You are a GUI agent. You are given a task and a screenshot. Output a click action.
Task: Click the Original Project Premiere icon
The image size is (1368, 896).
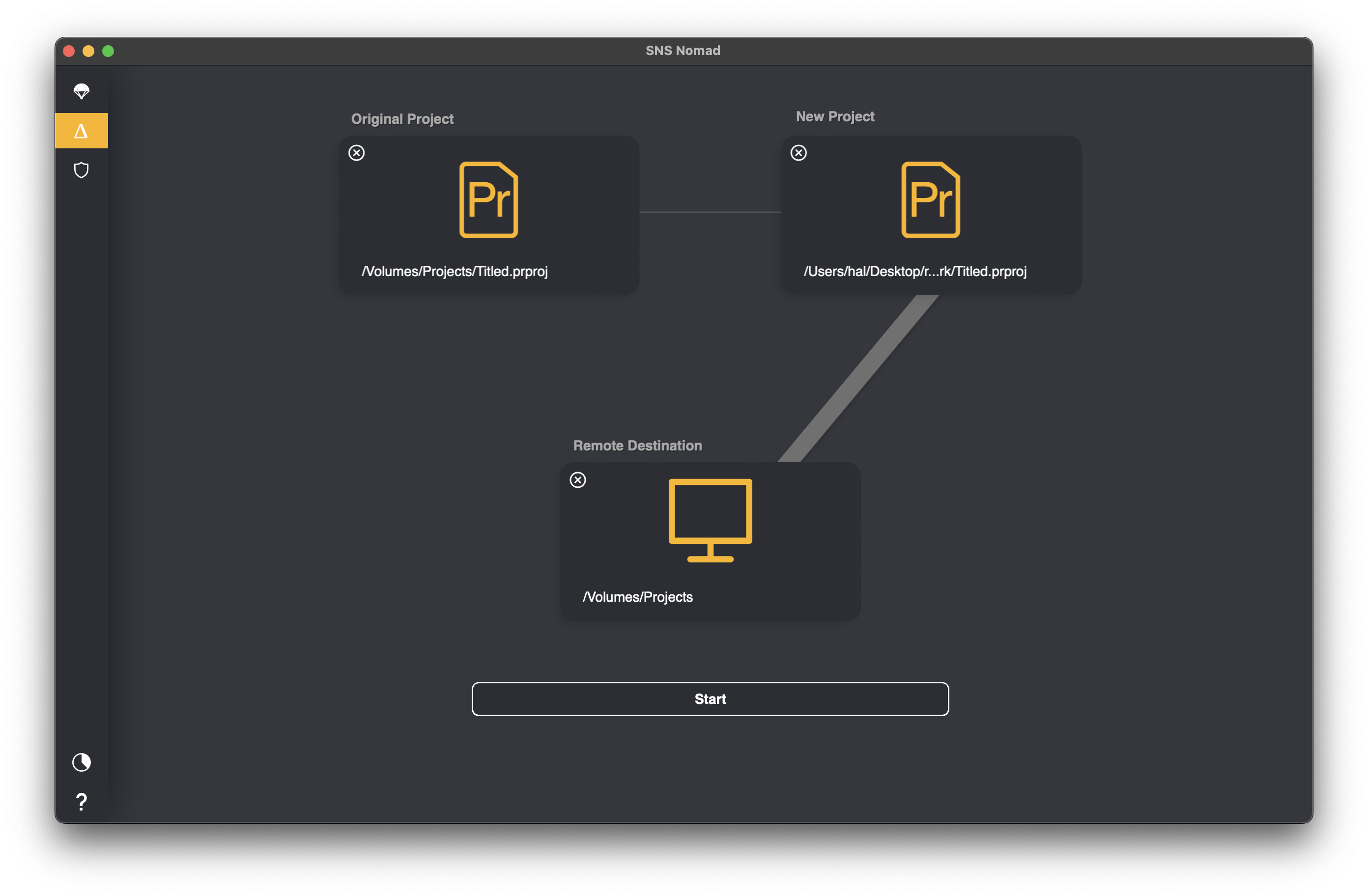[488, 199]
